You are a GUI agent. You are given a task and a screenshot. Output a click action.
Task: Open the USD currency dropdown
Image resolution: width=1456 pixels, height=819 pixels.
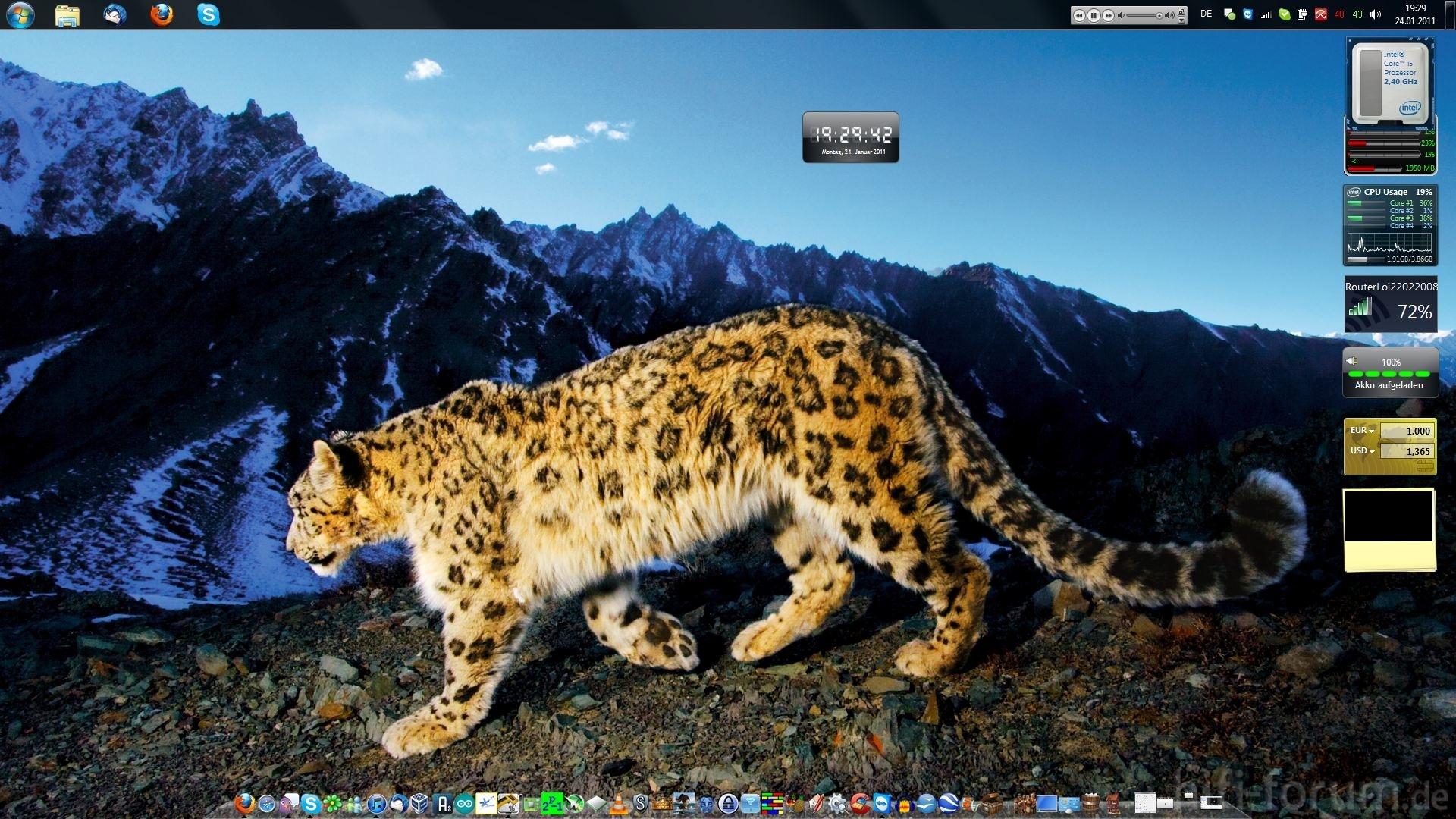[x=1362, y=451]
